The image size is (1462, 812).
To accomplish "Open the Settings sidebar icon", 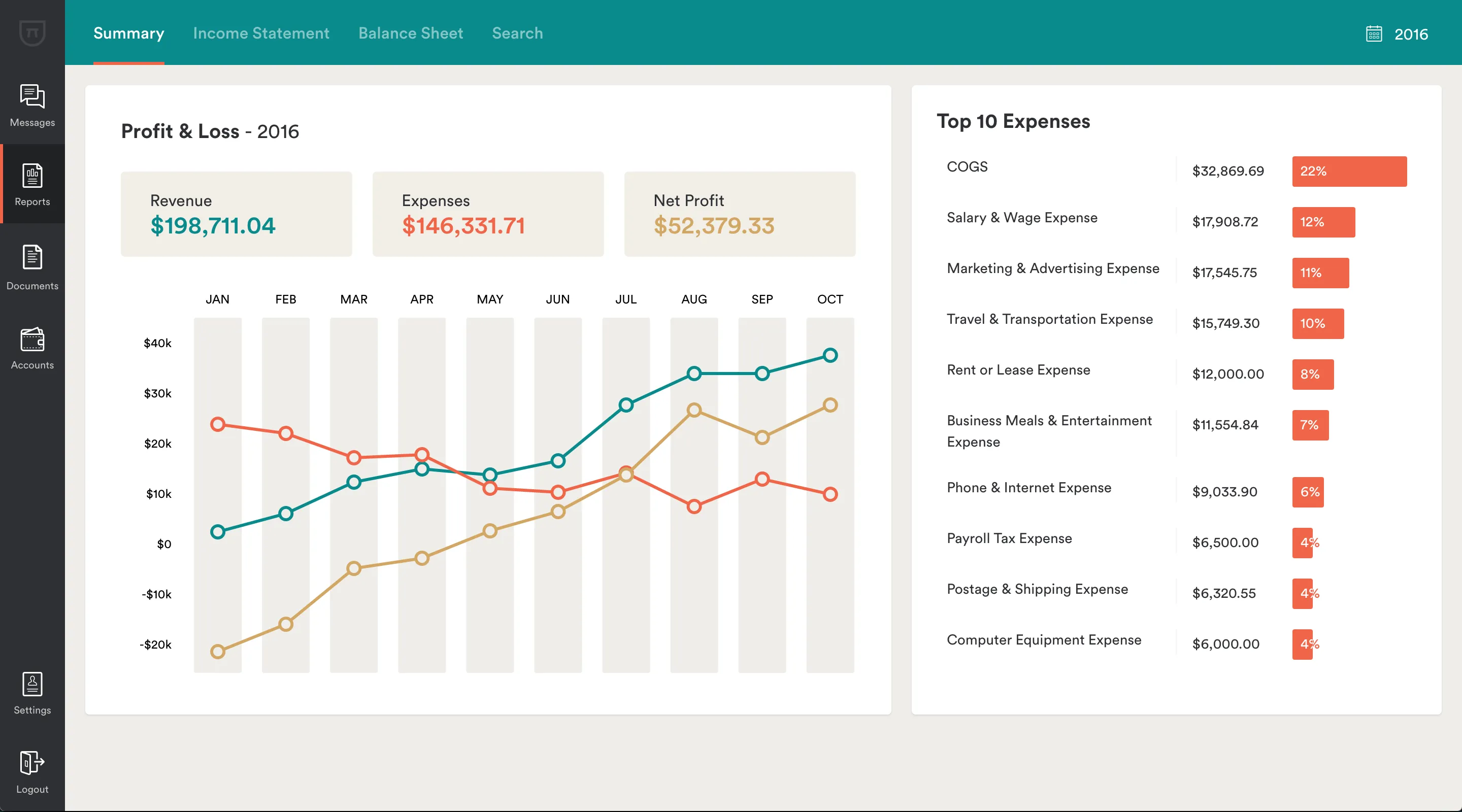I will coord(32,684).
